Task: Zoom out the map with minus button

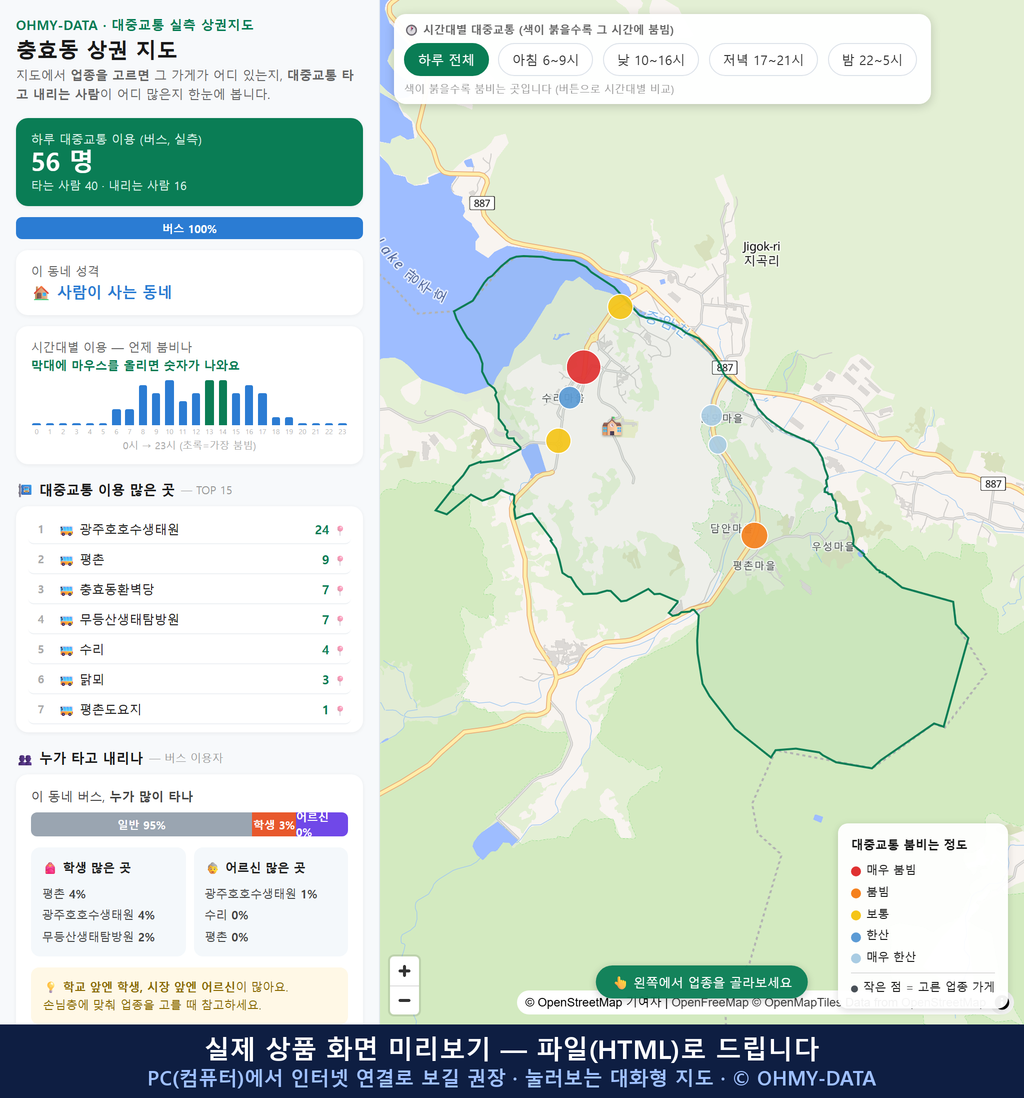Action: pos(404,1000)
